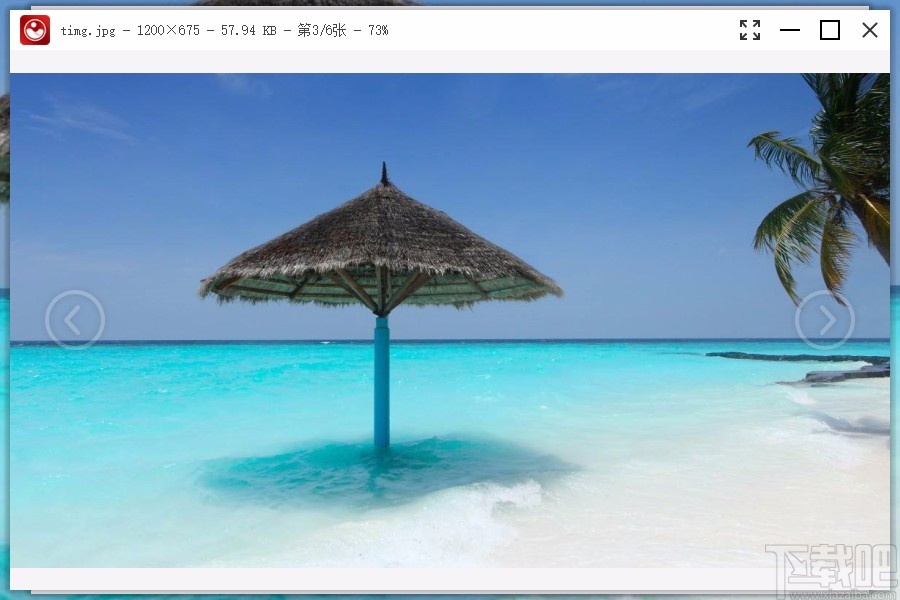Minimize the image viewer window
This screenshot has height=600, width=900.
coord(790,30)
